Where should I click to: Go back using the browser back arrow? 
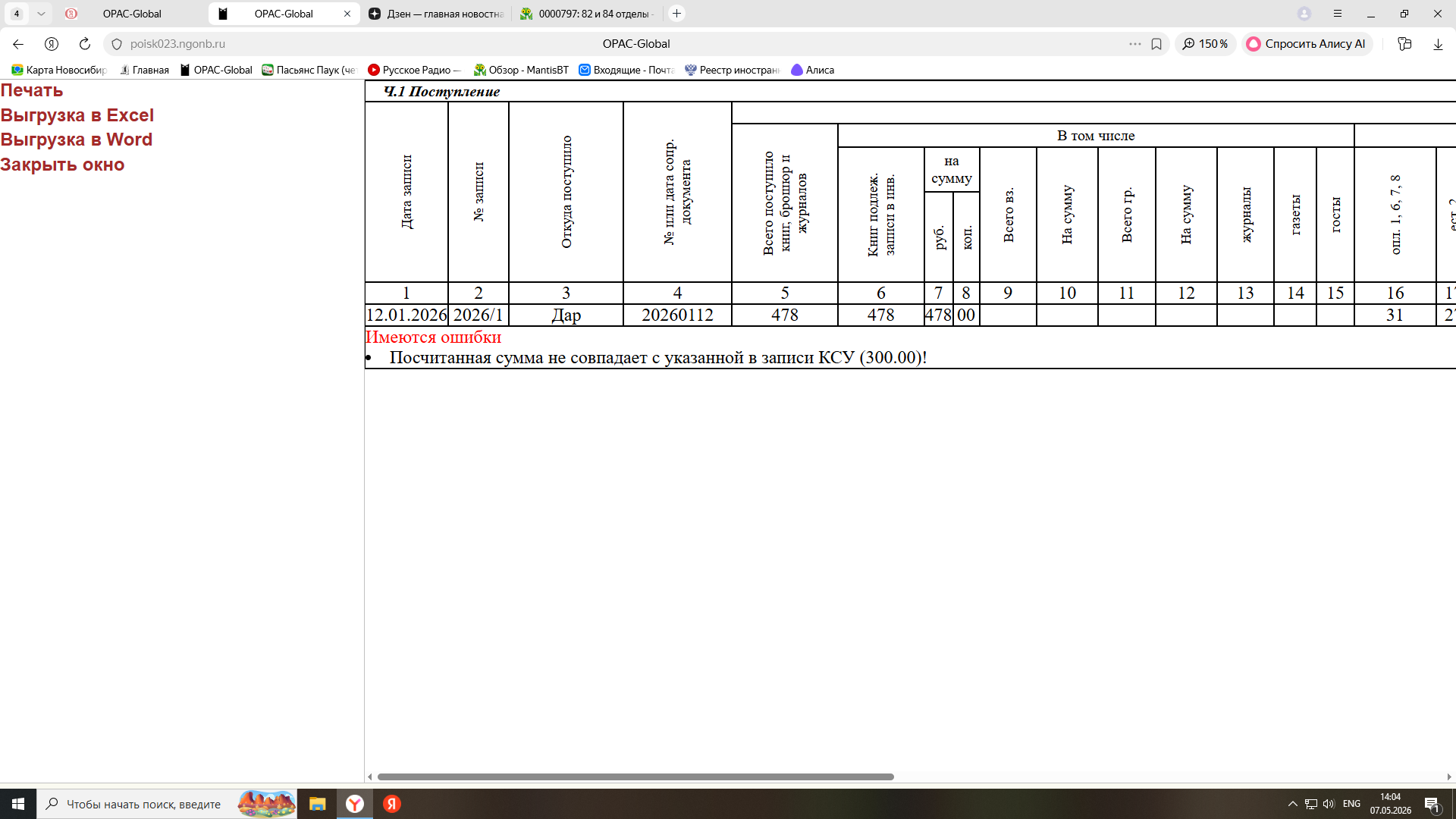pyautogui.click(x=18, y=44)
